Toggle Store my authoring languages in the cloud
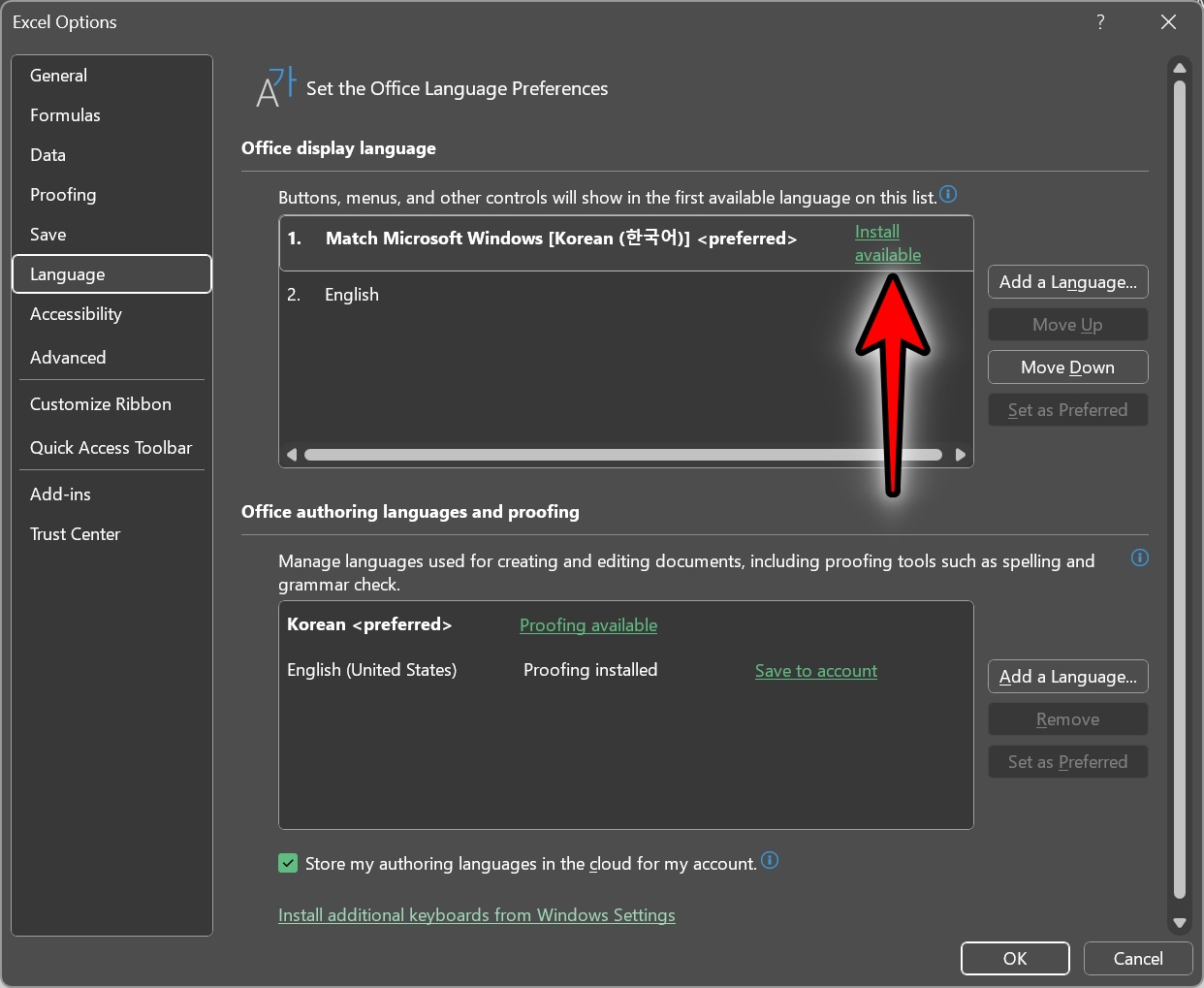 [288, 863]
